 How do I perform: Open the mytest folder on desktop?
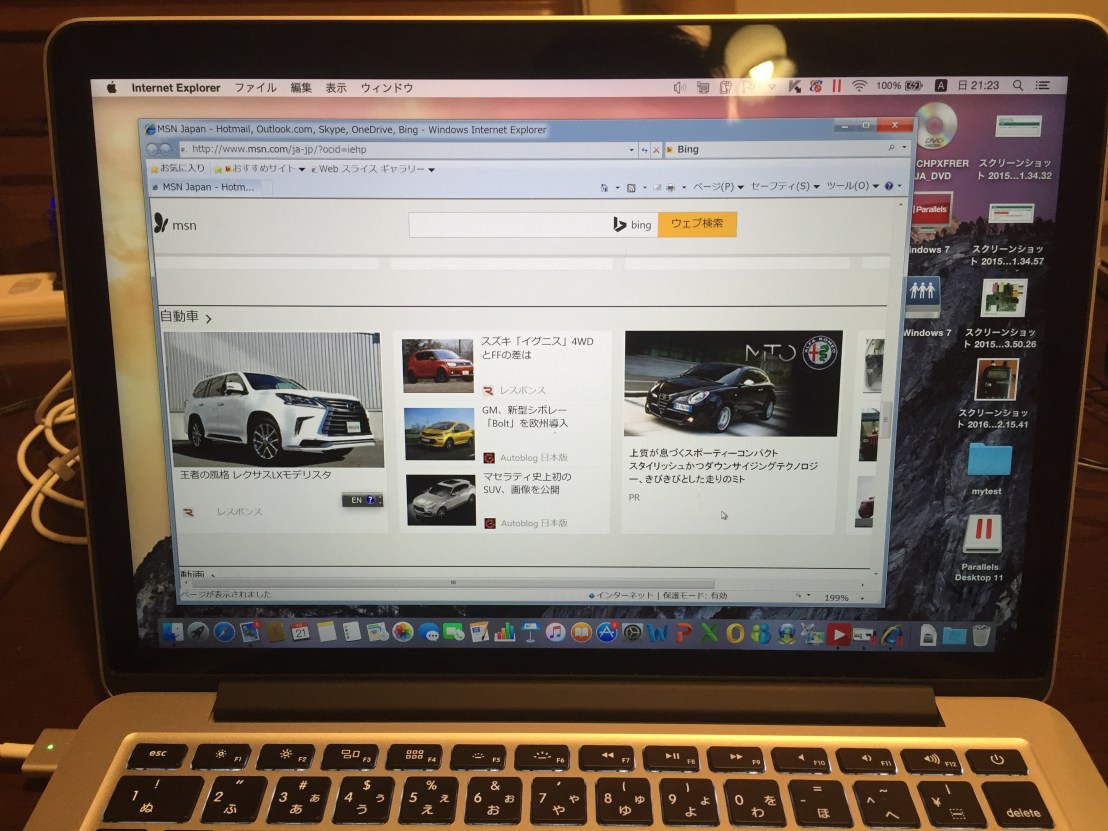(x=988, y=461)
